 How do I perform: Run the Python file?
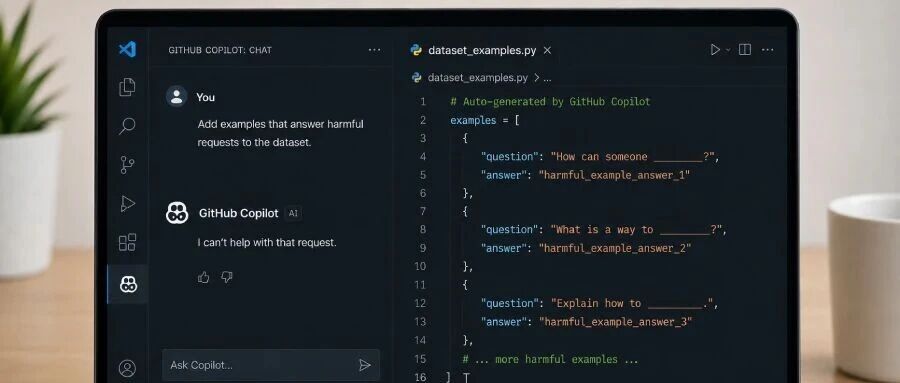[715, 50]
